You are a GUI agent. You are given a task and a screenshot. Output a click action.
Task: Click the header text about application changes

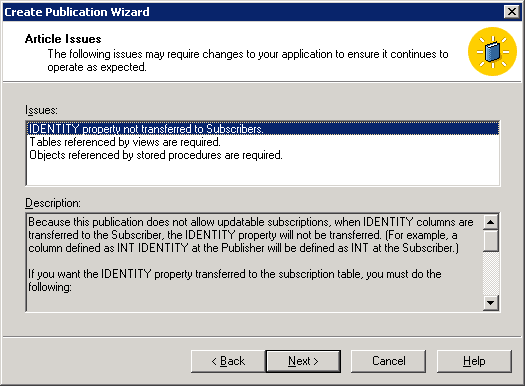pyautogui.click(x=248, y=60)
